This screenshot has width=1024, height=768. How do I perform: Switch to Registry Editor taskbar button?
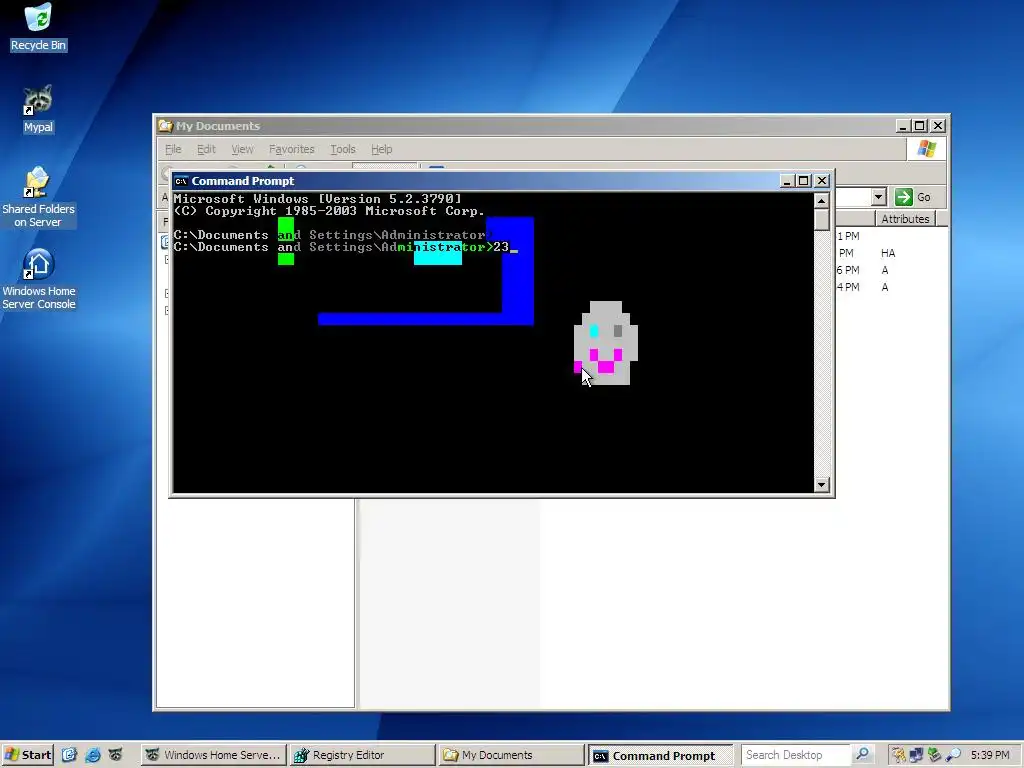pos(362,755)
